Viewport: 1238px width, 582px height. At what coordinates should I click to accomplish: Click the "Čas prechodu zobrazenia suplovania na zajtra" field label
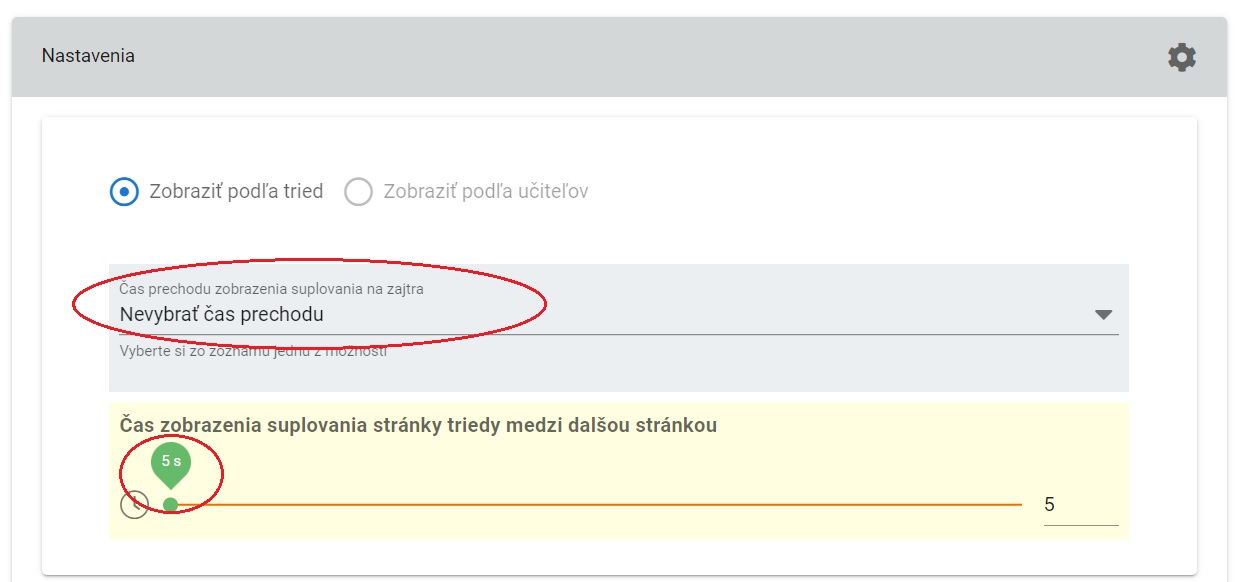click(278, 289)
